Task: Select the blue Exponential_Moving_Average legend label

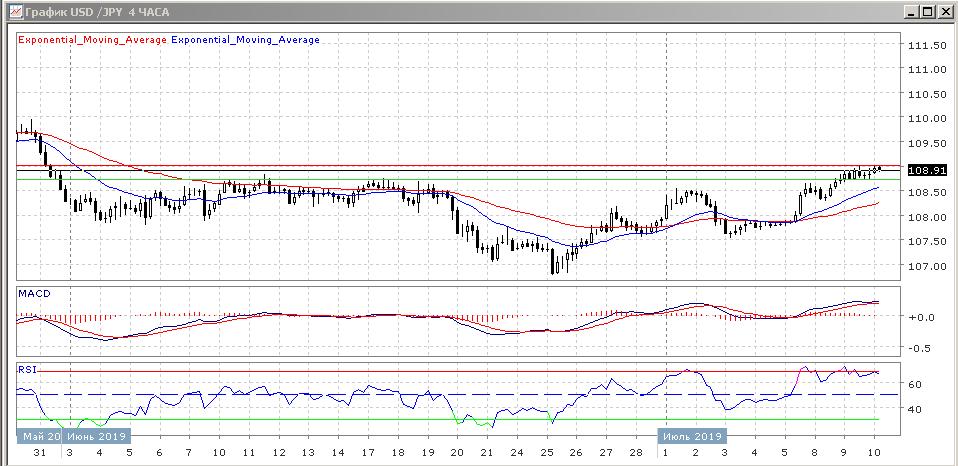Action: [x=246, y=40]
